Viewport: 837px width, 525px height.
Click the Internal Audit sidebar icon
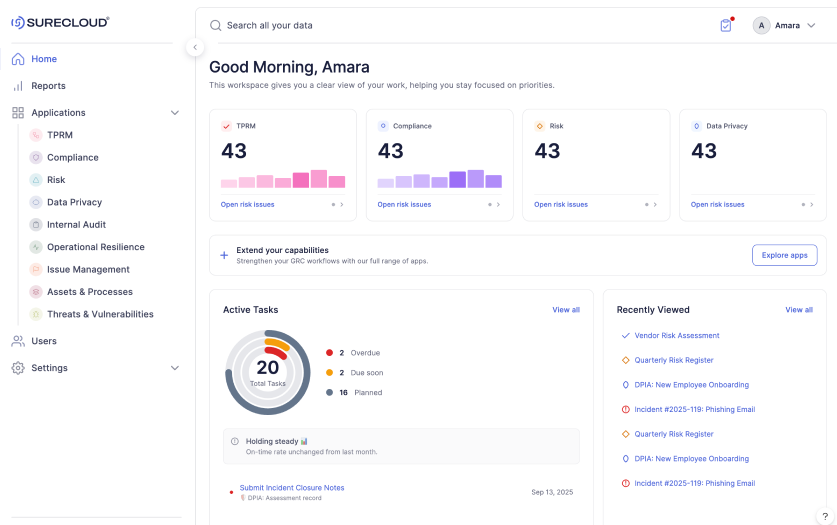(36, 225)
